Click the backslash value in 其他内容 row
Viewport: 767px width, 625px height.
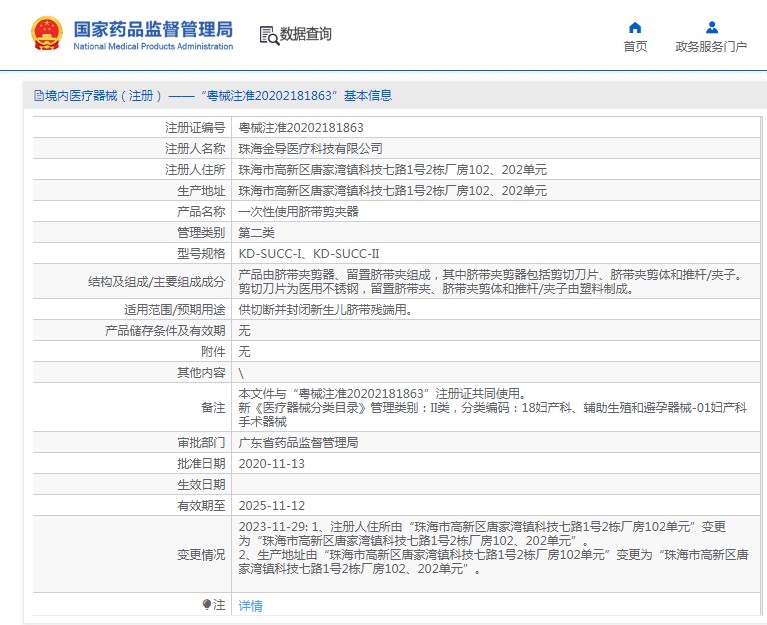(241, 373)
